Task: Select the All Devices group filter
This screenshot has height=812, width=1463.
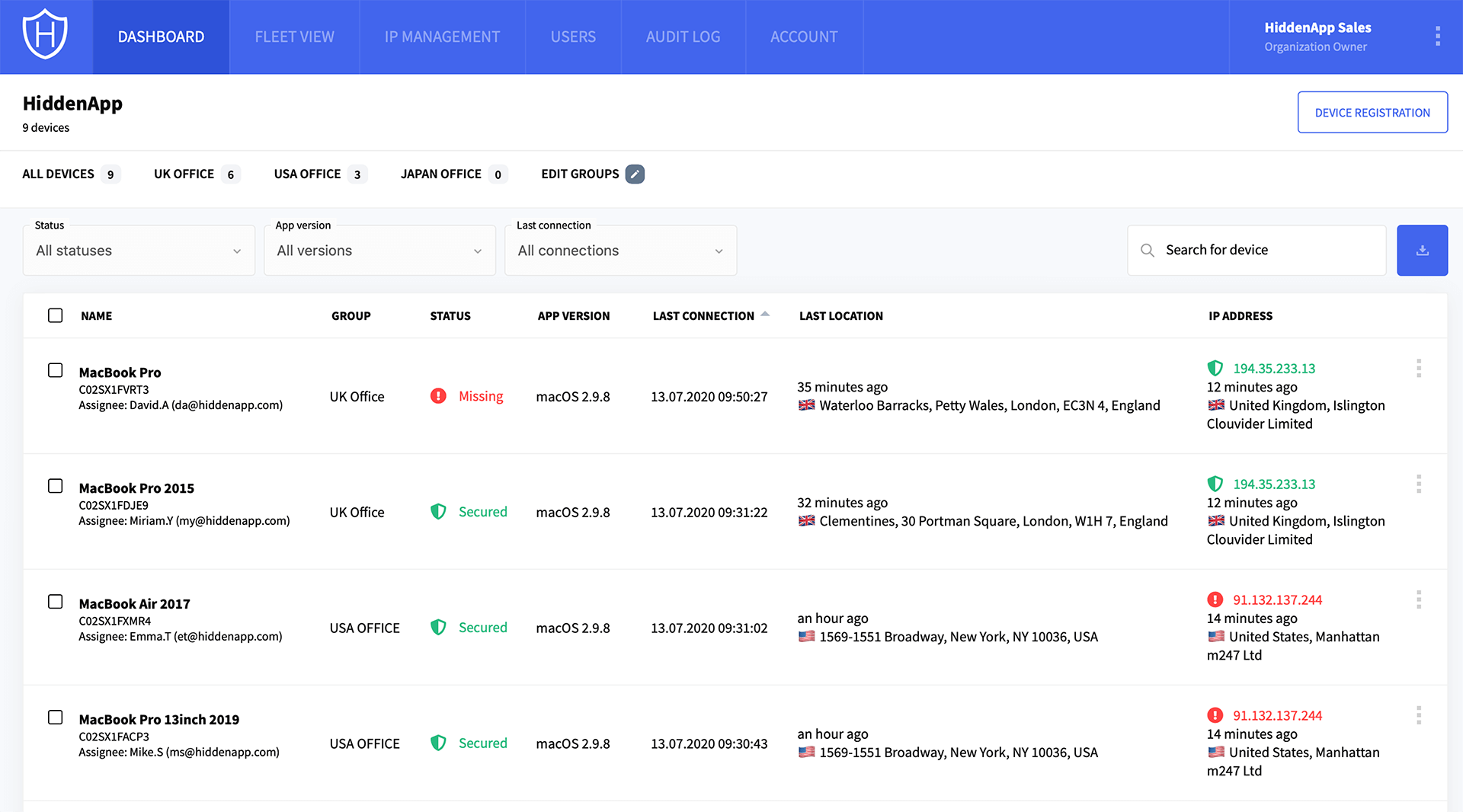Action: pyautogui.click(x=71, y=174)
